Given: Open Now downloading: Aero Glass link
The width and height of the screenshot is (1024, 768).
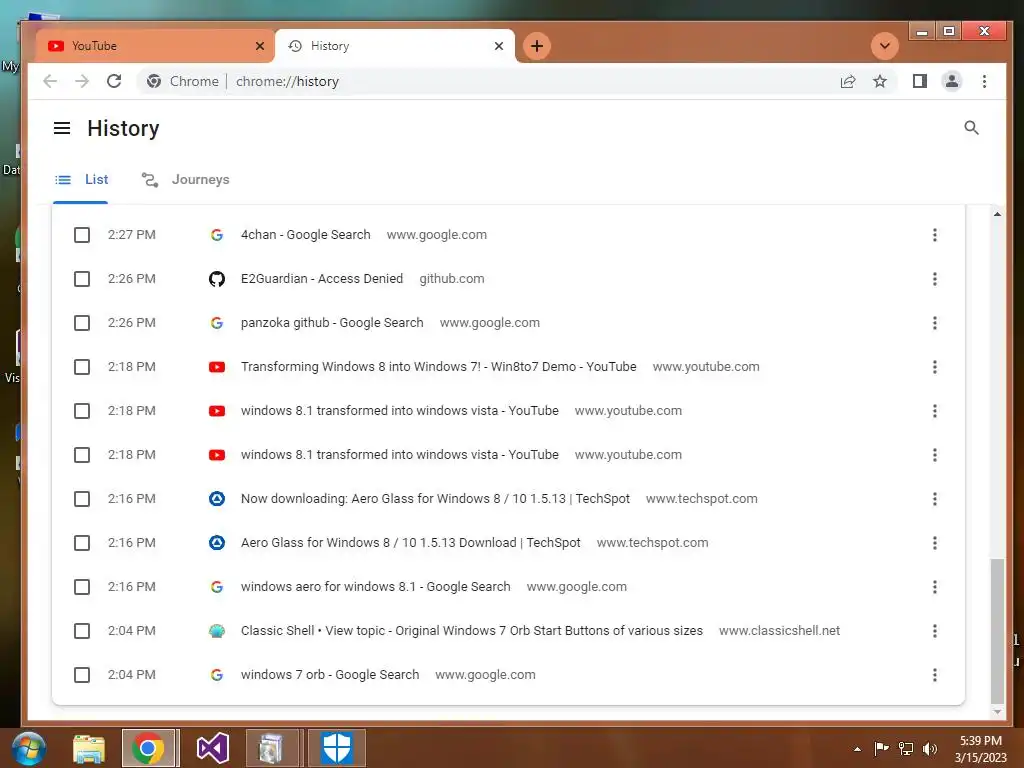Looking at the screenshot, I should coord(435,499).
